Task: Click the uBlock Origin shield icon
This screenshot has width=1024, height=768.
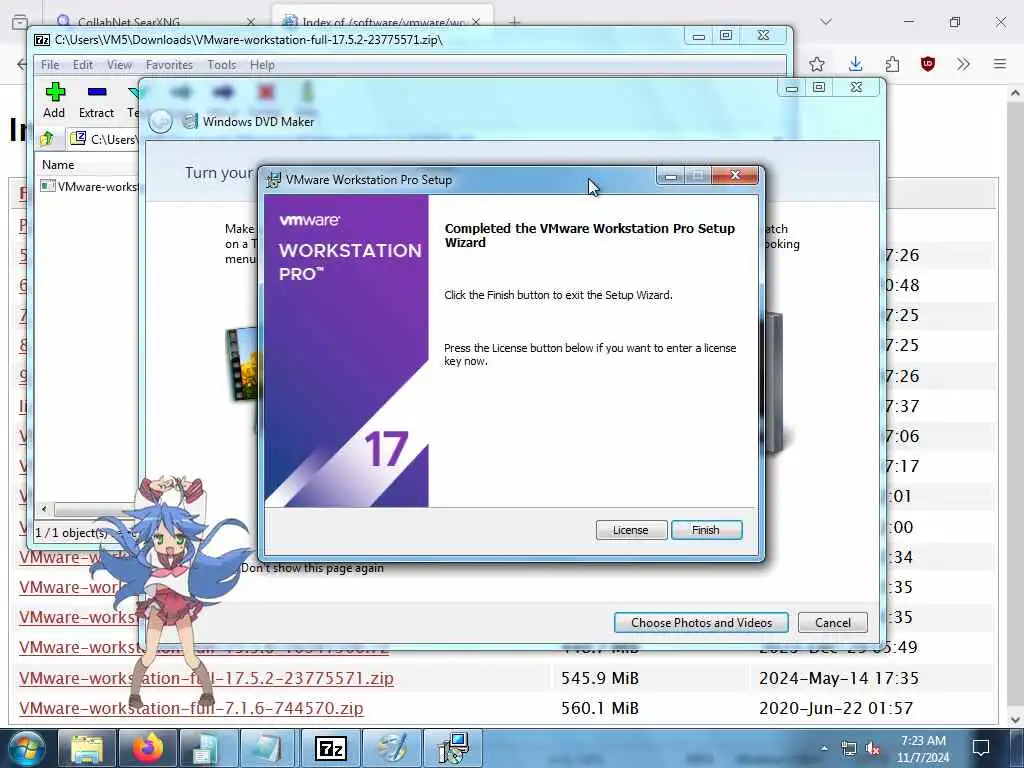Action: pos(927,64)
